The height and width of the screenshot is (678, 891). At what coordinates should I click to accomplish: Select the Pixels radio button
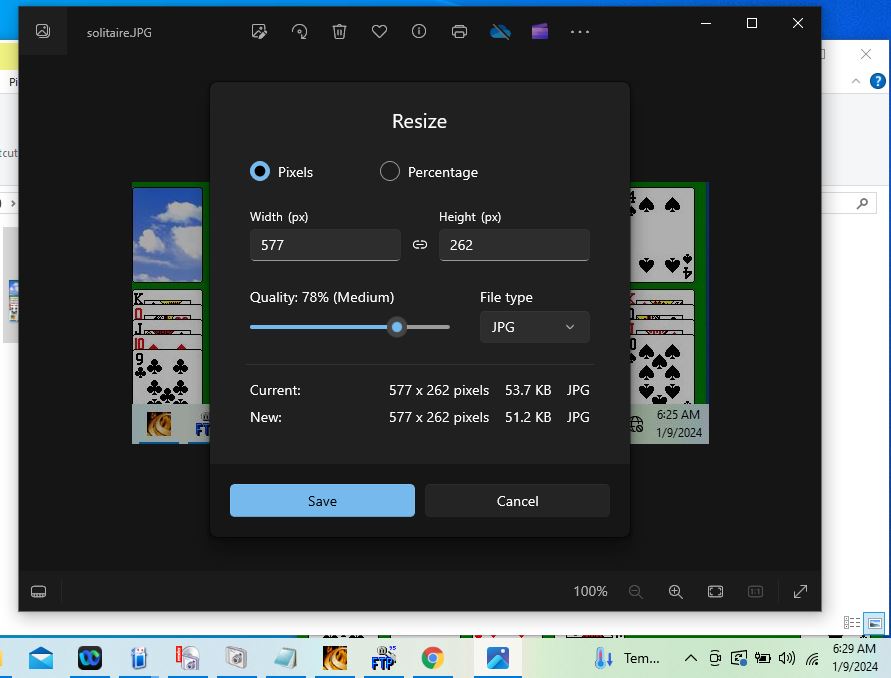[260, 171]
